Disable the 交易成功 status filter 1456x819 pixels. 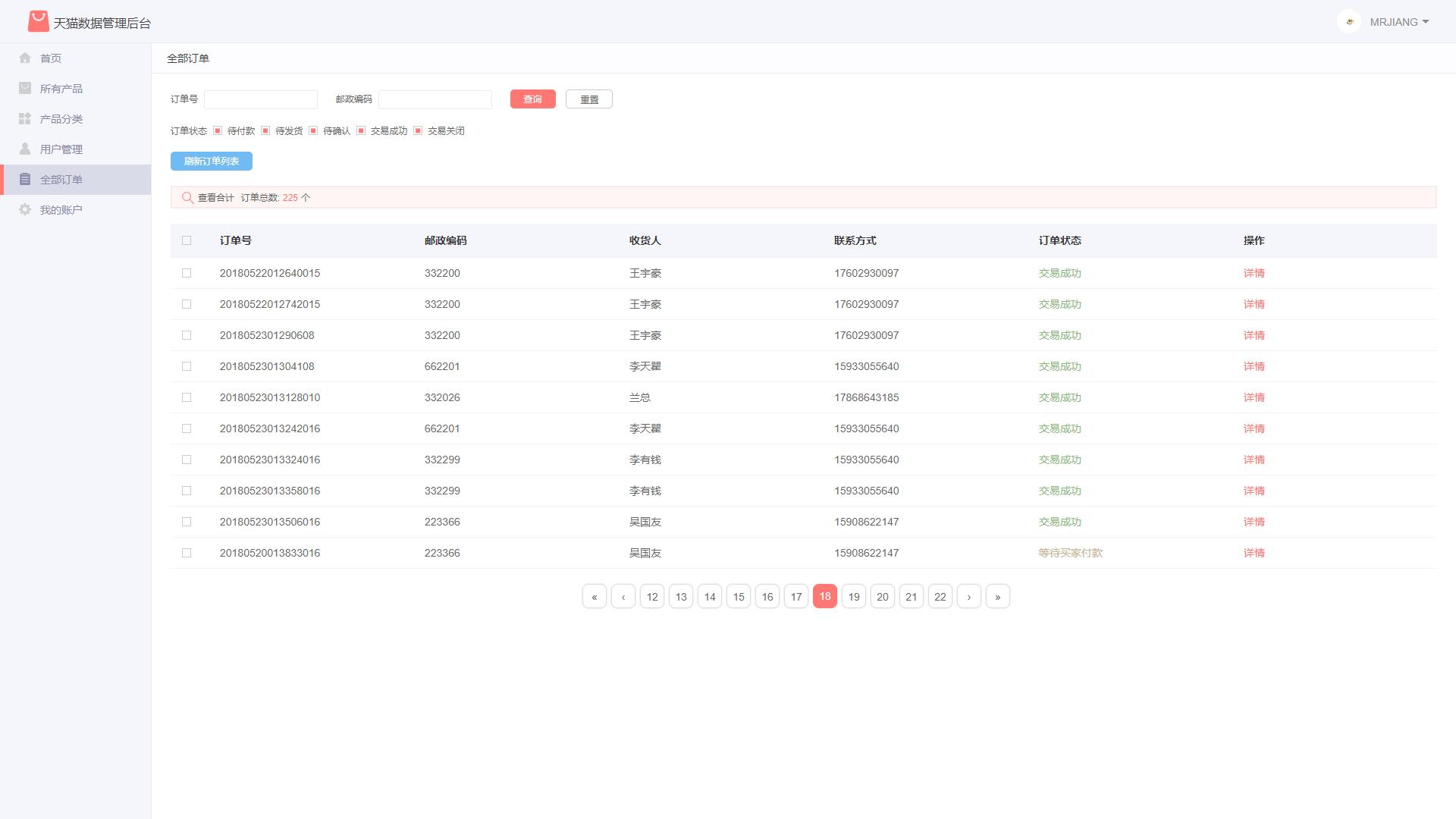(x=360, y=130)
